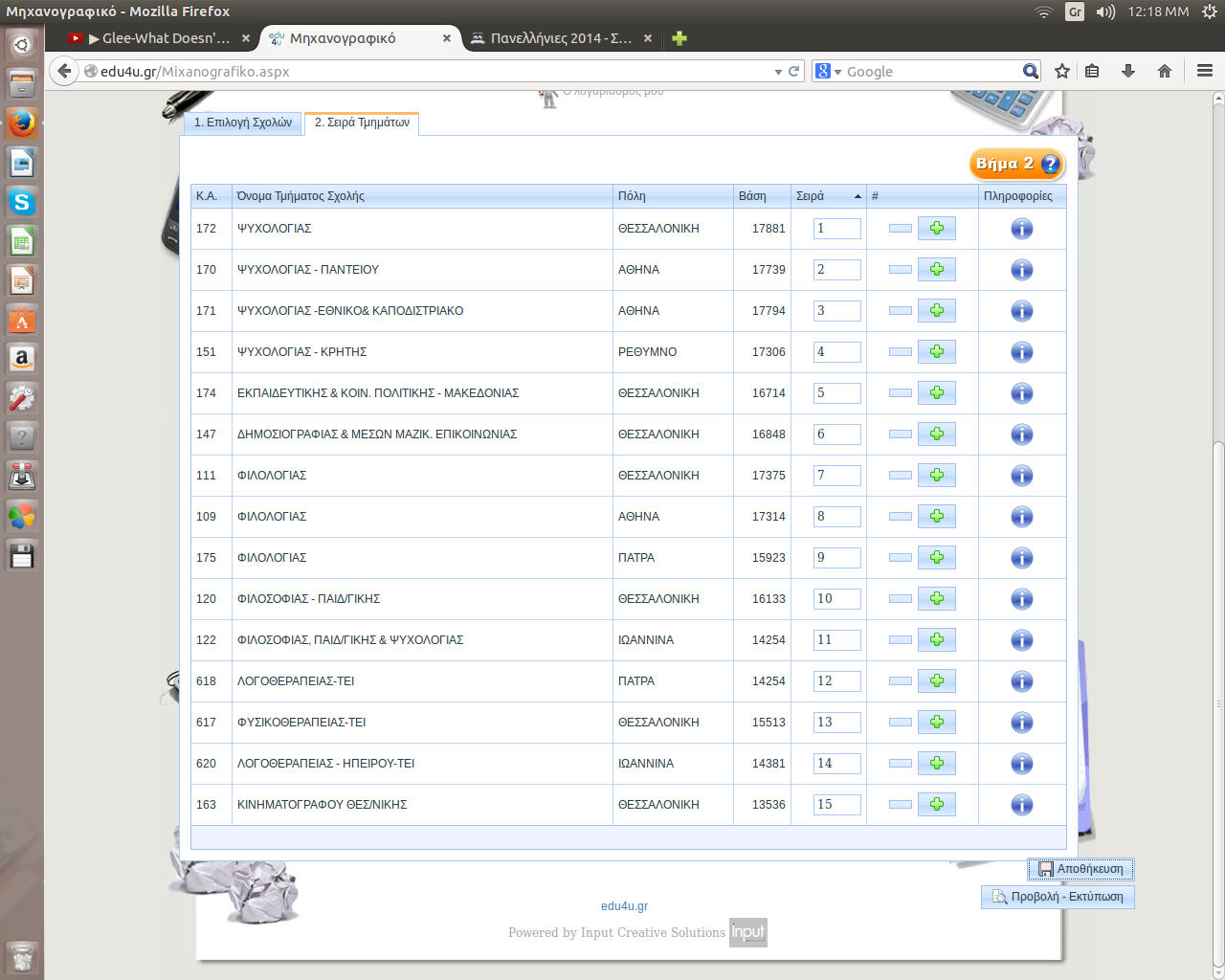Open Skype from the Ubuntu launcher
The height and width of the screenshot is (980, 1225).
click(22, 202)
